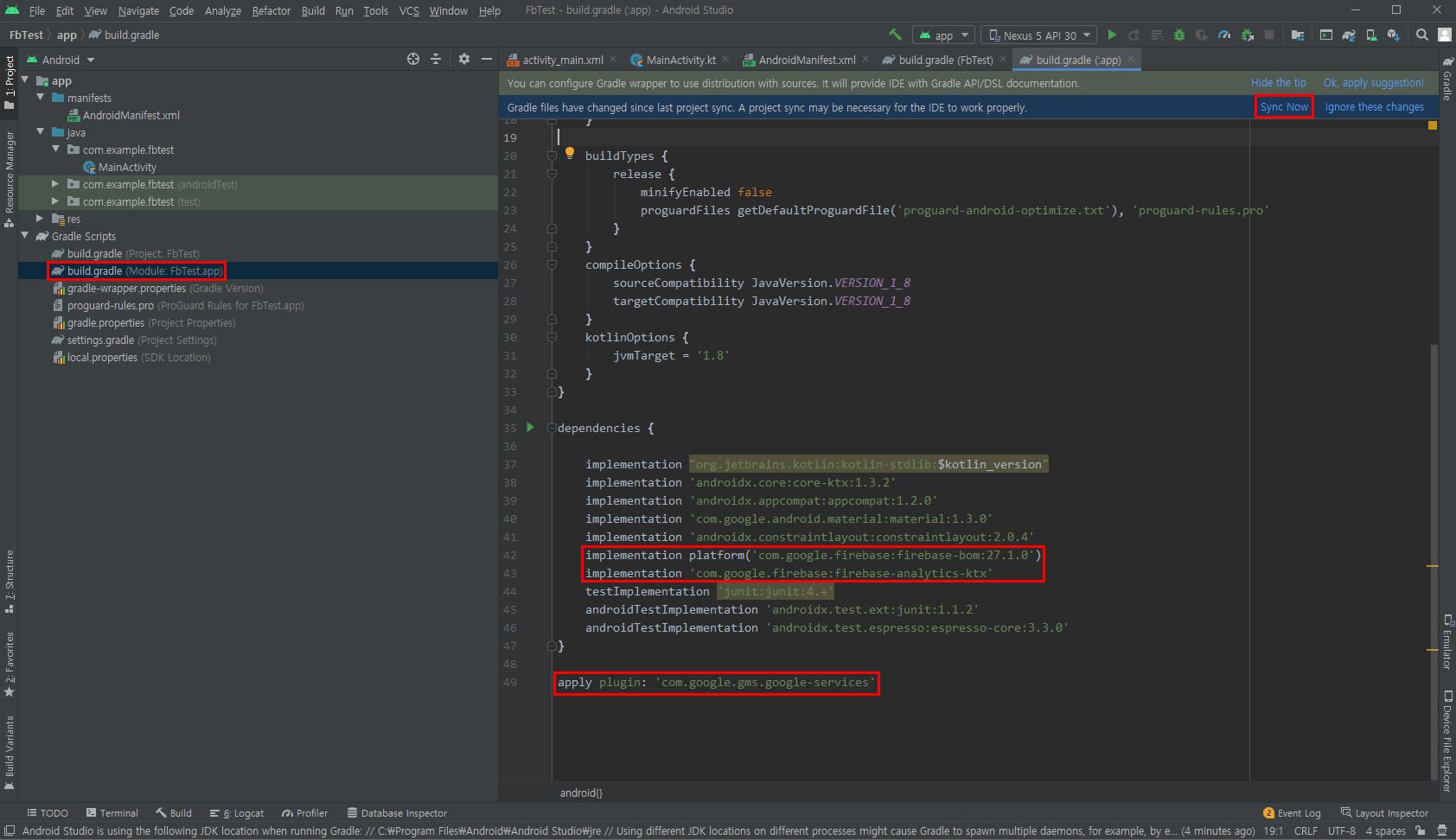Image resolution: width=1456 pixels, height=840 pixels.
Task: Open the Event Log
Action: pos(1292,813)
